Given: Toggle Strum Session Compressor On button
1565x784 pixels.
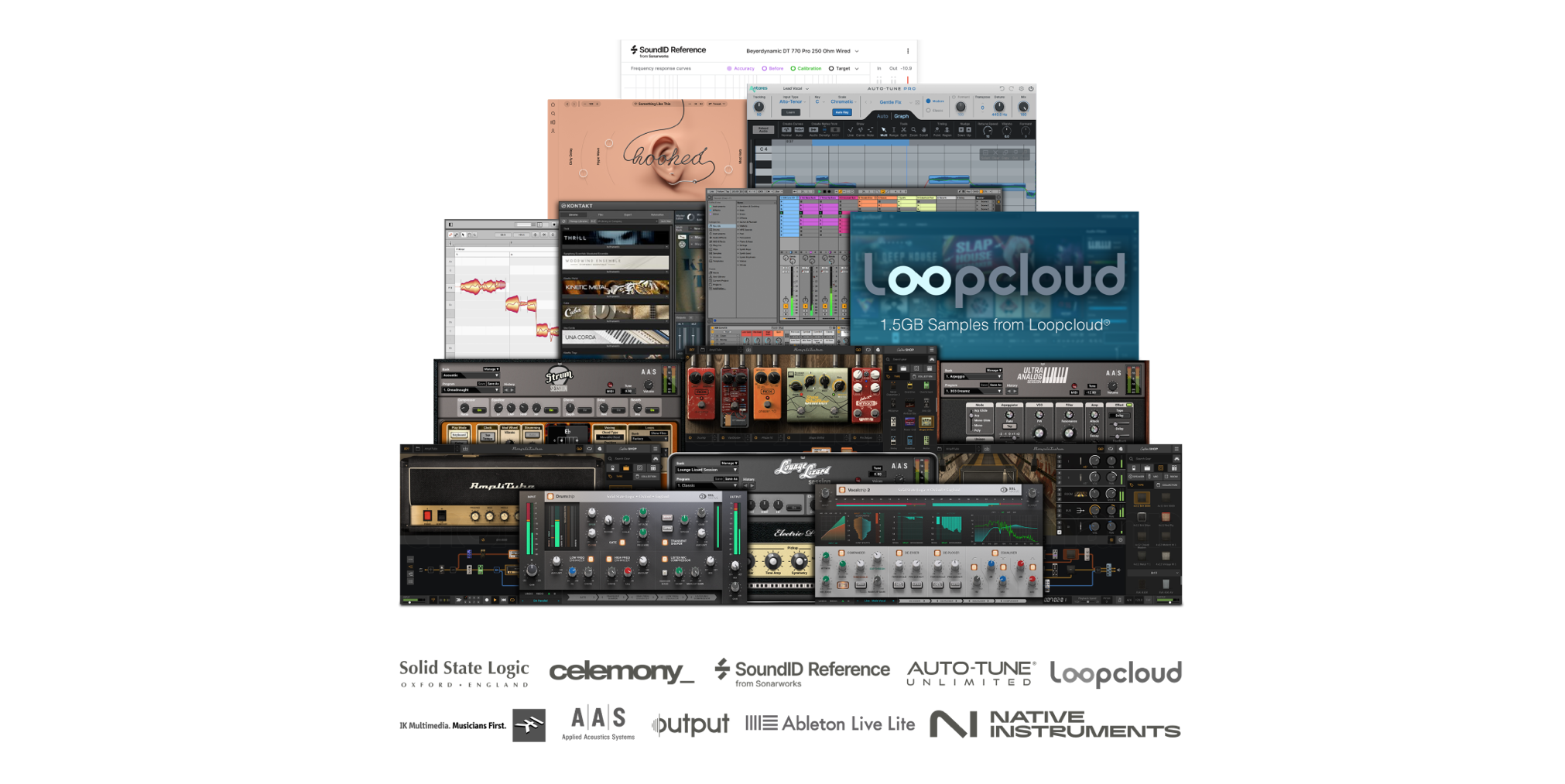Looking at the screenshot, I should pyautogui.click(x=479, y=410).
